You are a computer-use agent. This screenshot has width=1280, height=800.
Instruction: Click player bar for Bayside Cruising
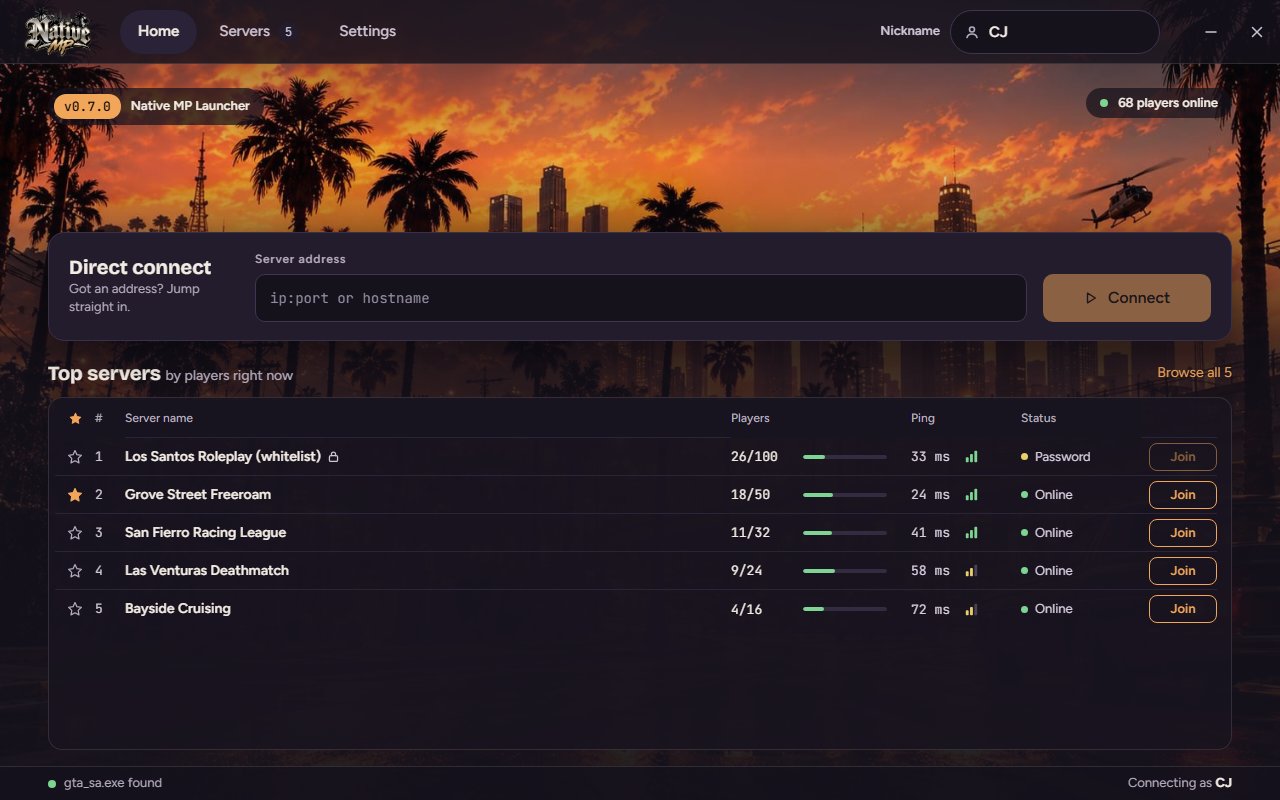(845, 609)
